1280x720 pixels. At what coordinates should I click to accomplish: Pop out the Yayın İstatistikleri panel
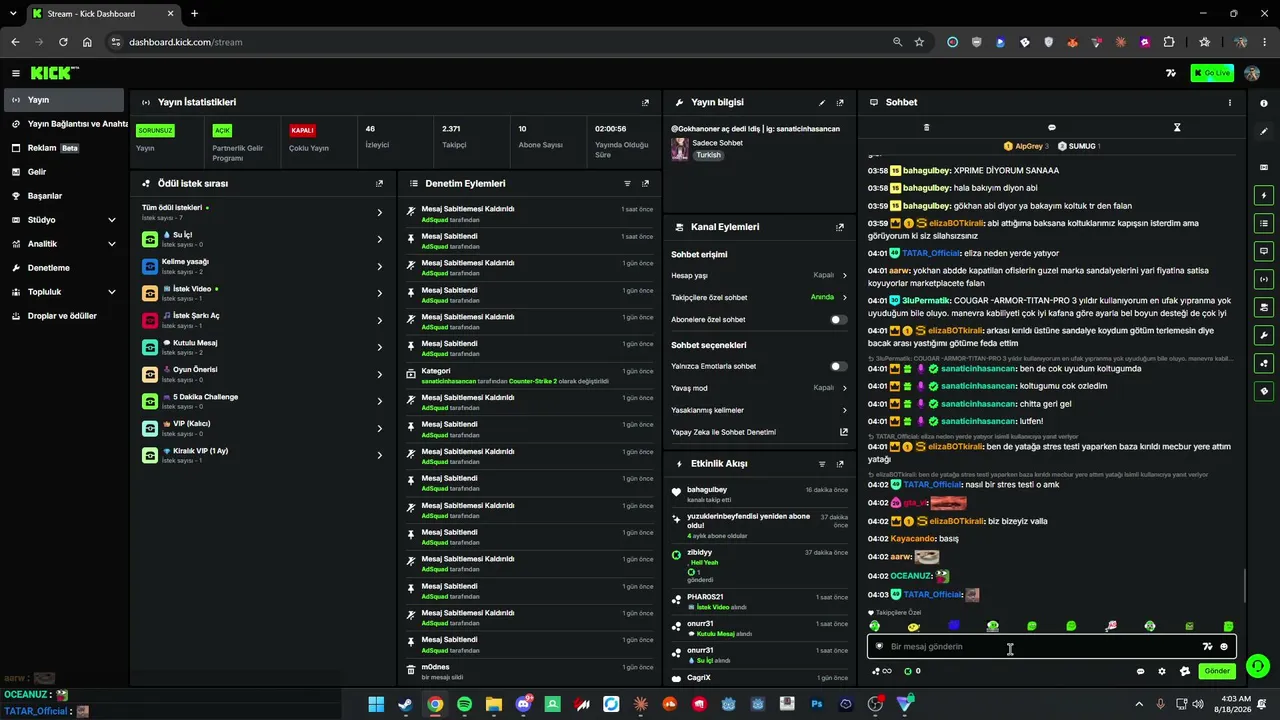tap(645, 102)
